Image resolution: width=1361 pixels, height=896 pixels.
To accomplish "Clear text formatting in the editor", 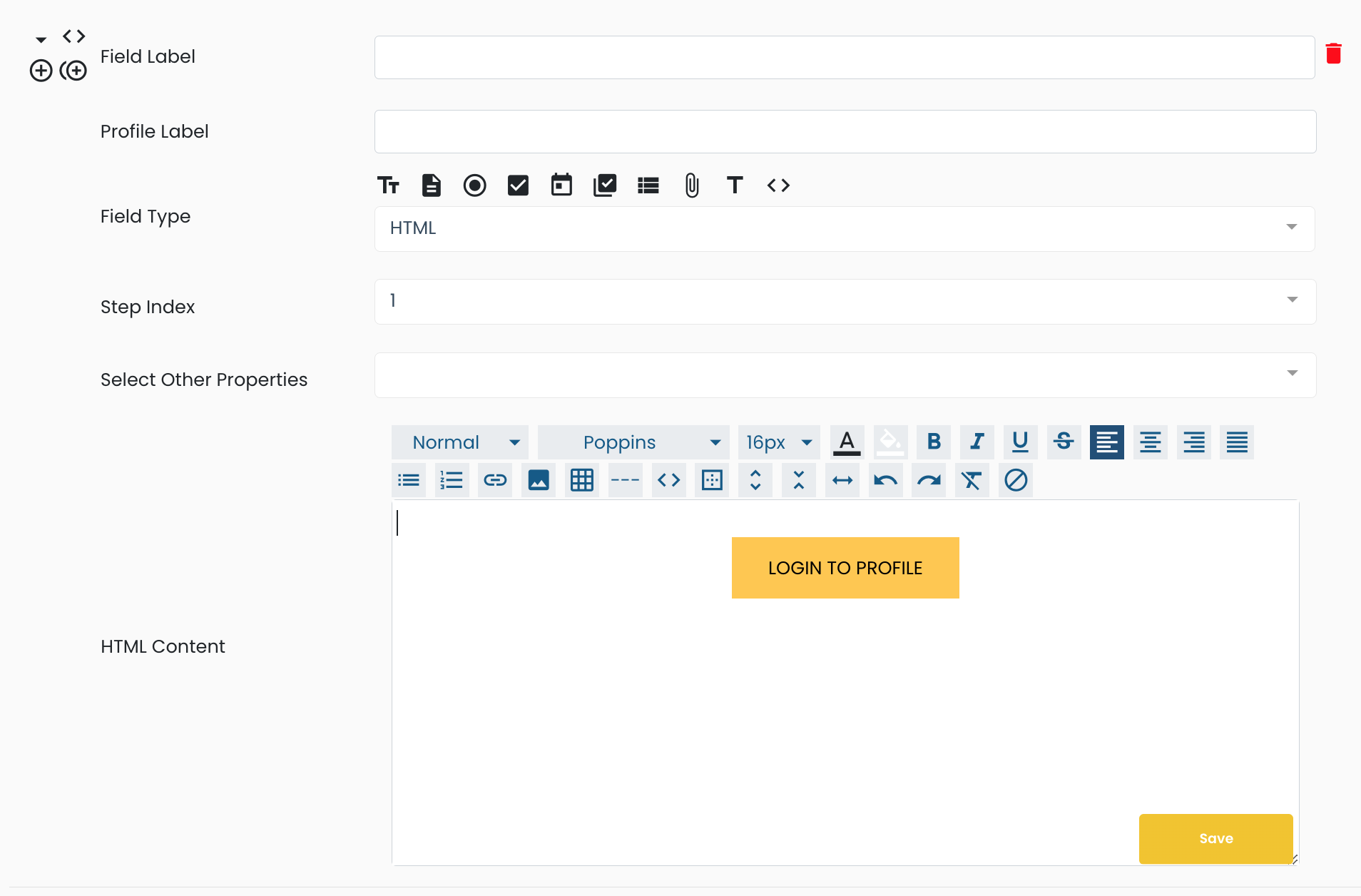I will (x=972, y=480).
